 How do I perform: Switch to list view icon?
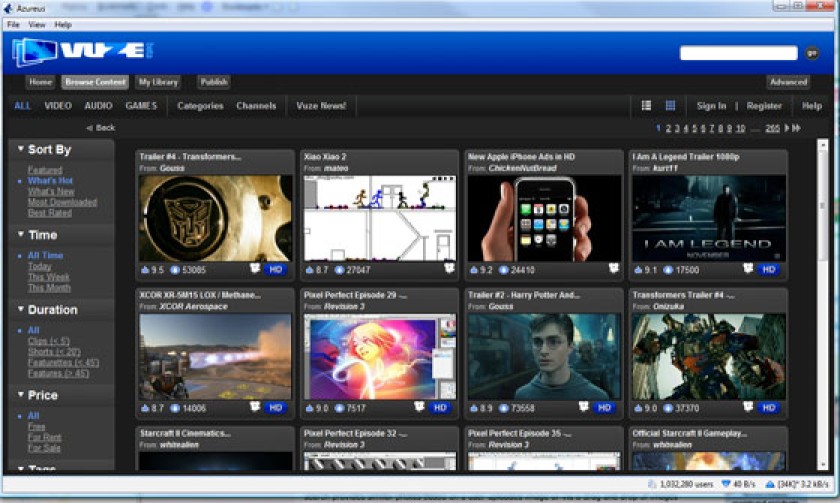(x=647, y=106)
